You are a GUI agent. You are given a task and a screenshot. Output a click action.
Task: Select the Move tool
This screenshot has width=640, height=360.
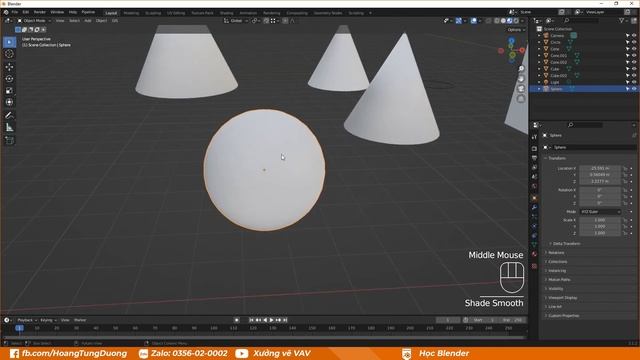(x=9, y=67)
